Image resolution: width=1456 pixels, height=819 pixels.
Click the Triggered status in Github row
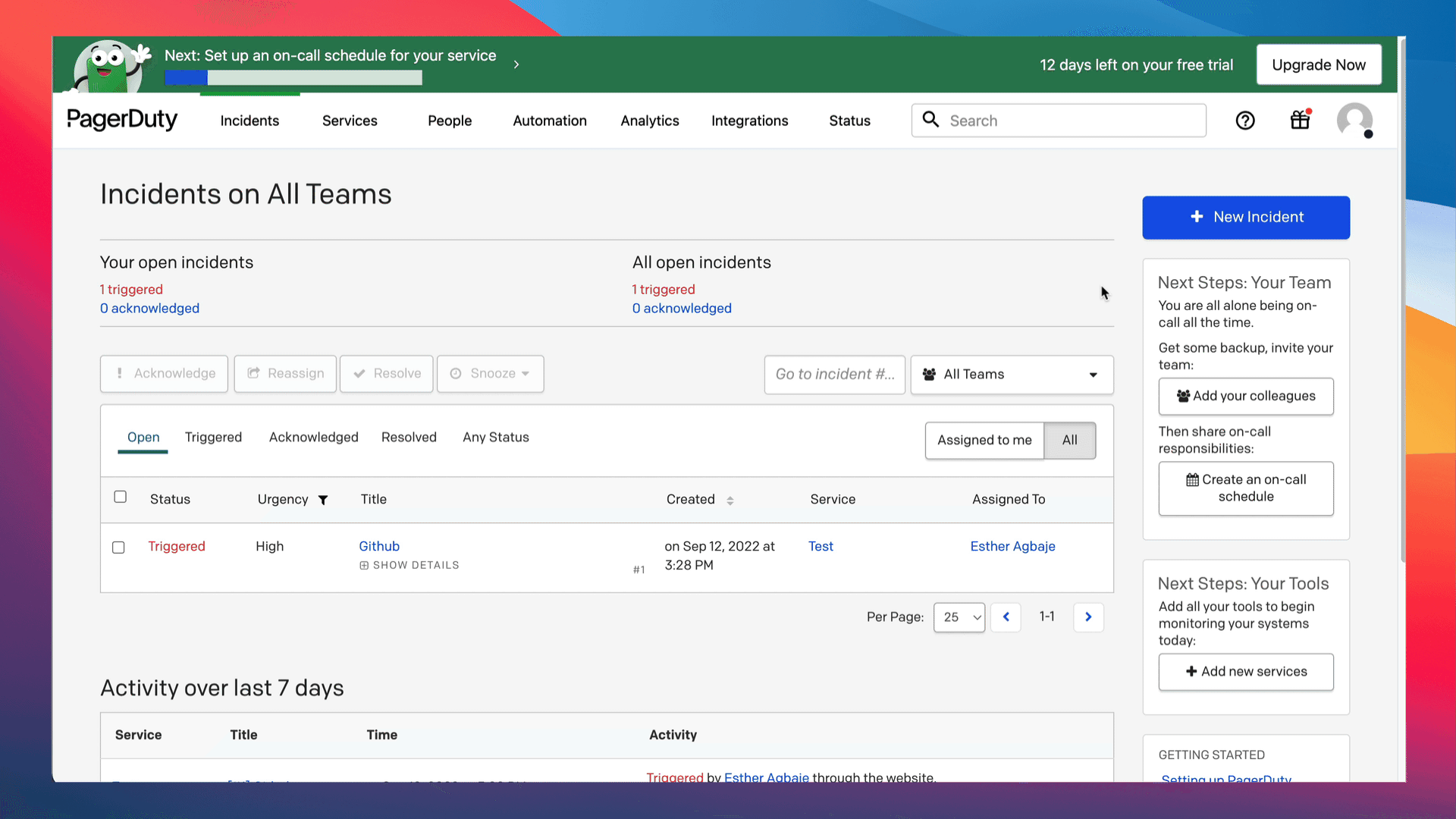[177, 547]
